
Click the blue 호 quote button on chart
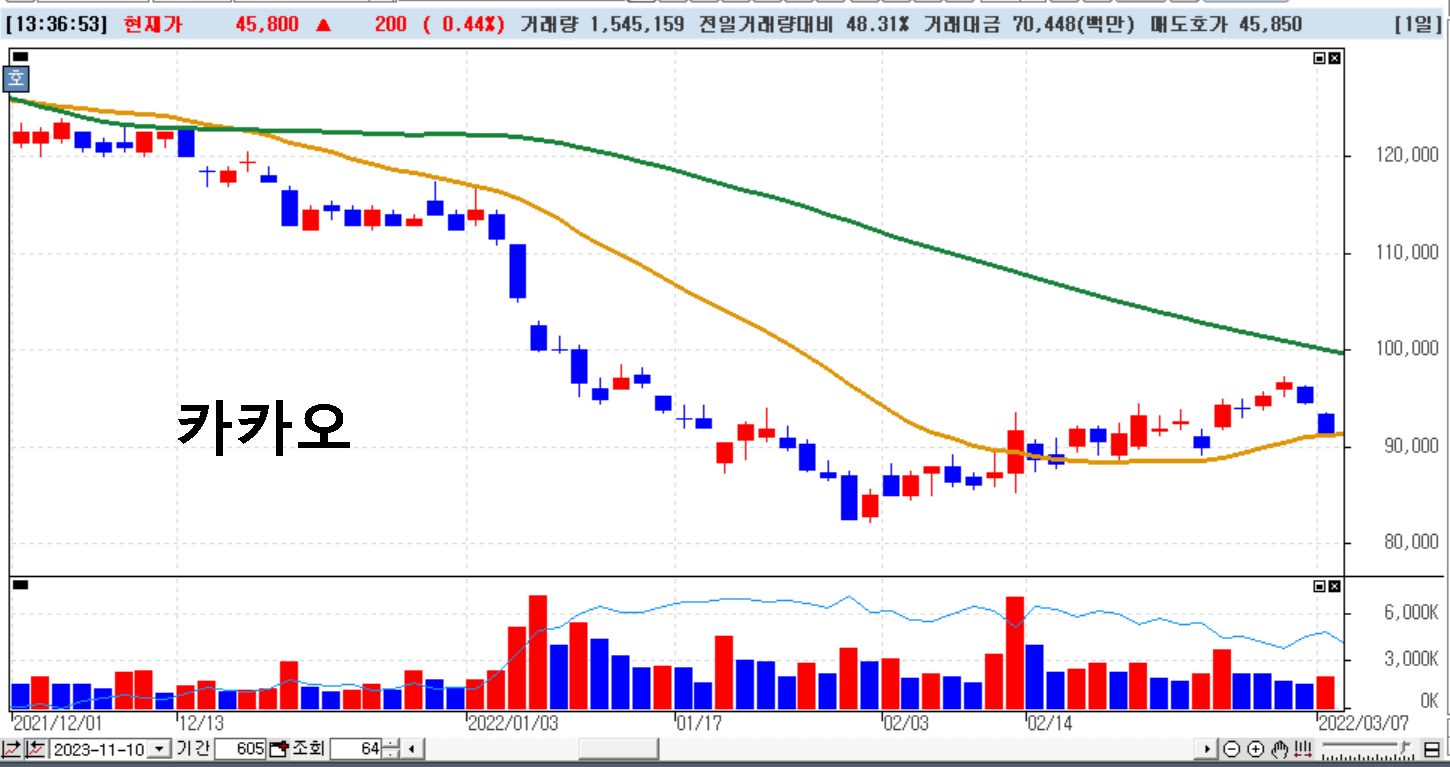click(x=17, y=77)
